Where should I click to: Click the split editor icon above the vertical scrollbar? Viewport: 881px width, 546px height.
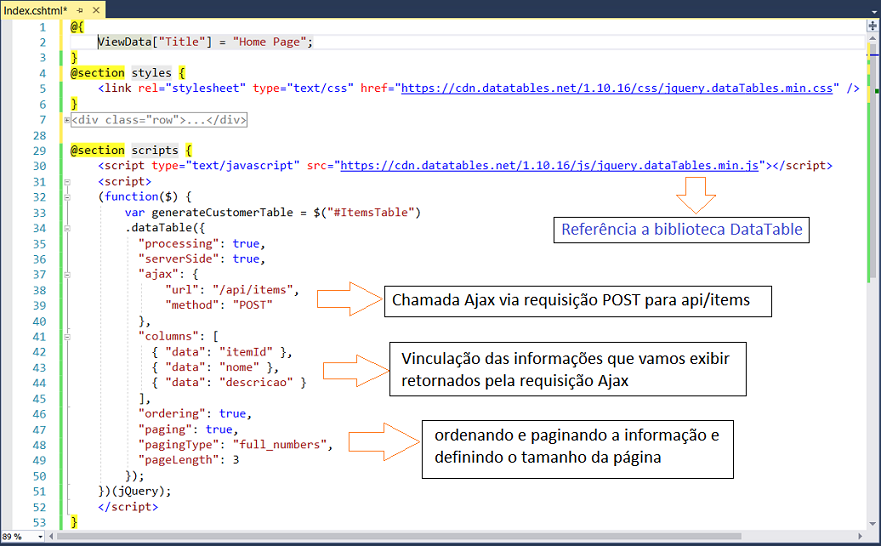872,26
